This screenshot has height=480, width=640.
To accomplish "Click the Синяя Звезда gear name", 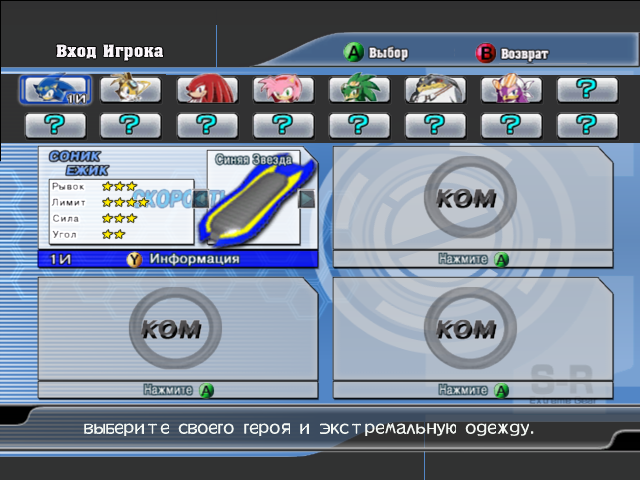I will 253,160.
